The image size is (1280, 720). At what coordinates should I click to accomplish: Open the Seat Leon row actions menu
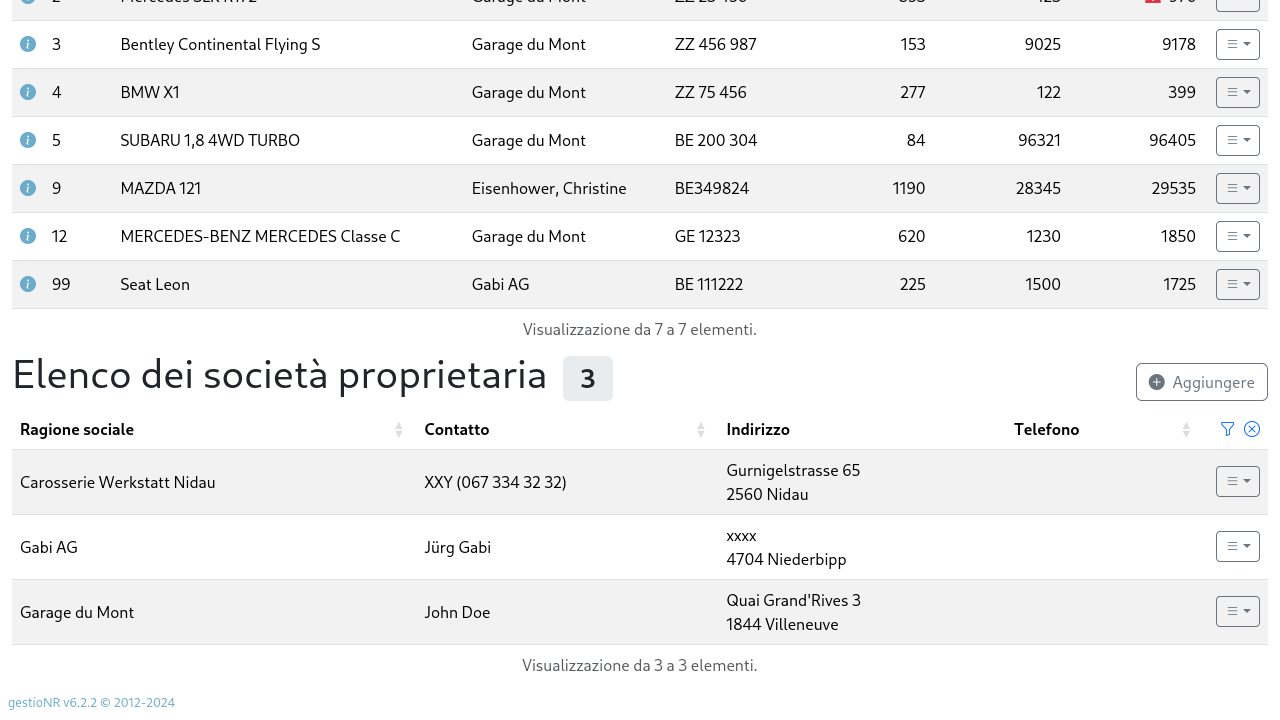point(1238,284)
